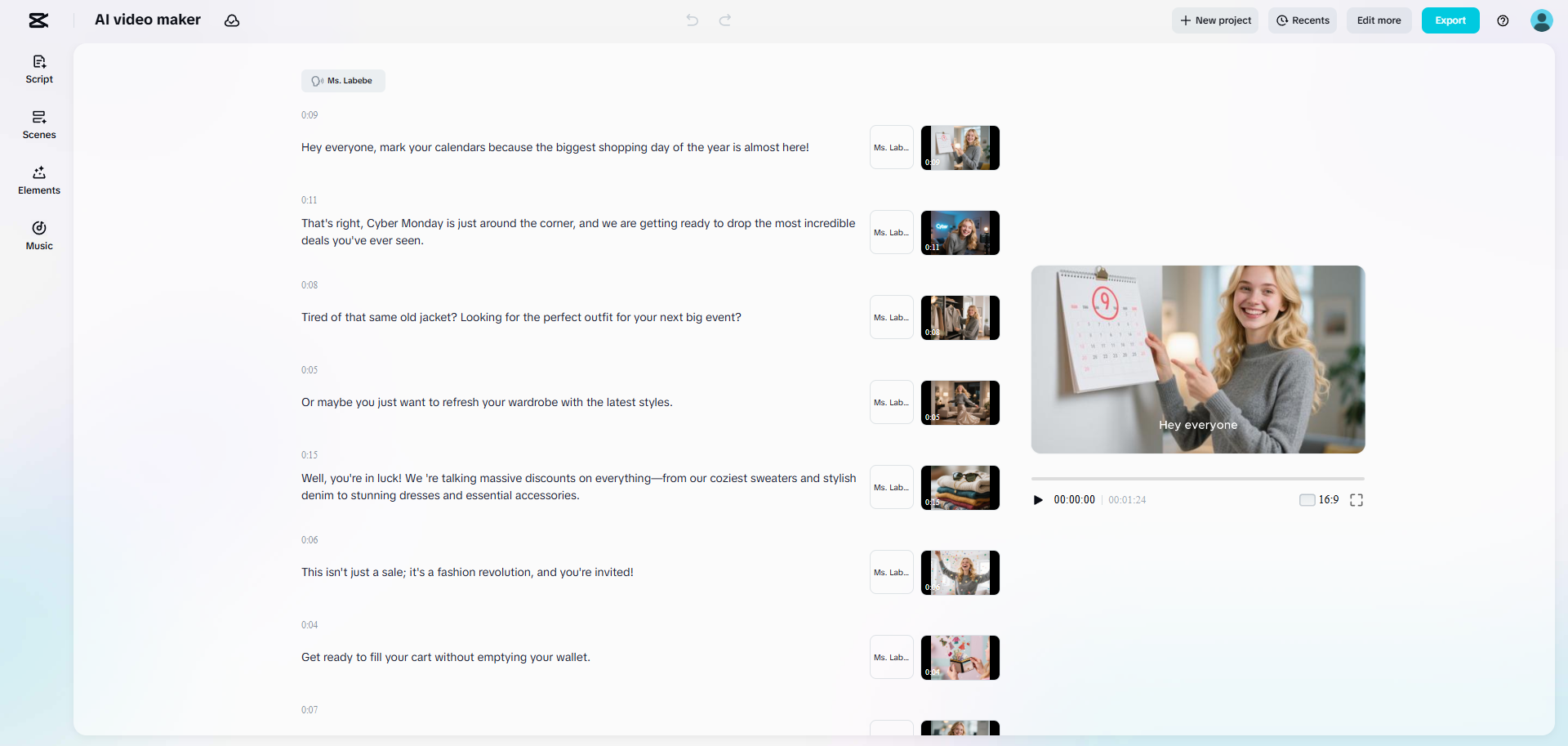Click the video preview image

(1198, 360)
